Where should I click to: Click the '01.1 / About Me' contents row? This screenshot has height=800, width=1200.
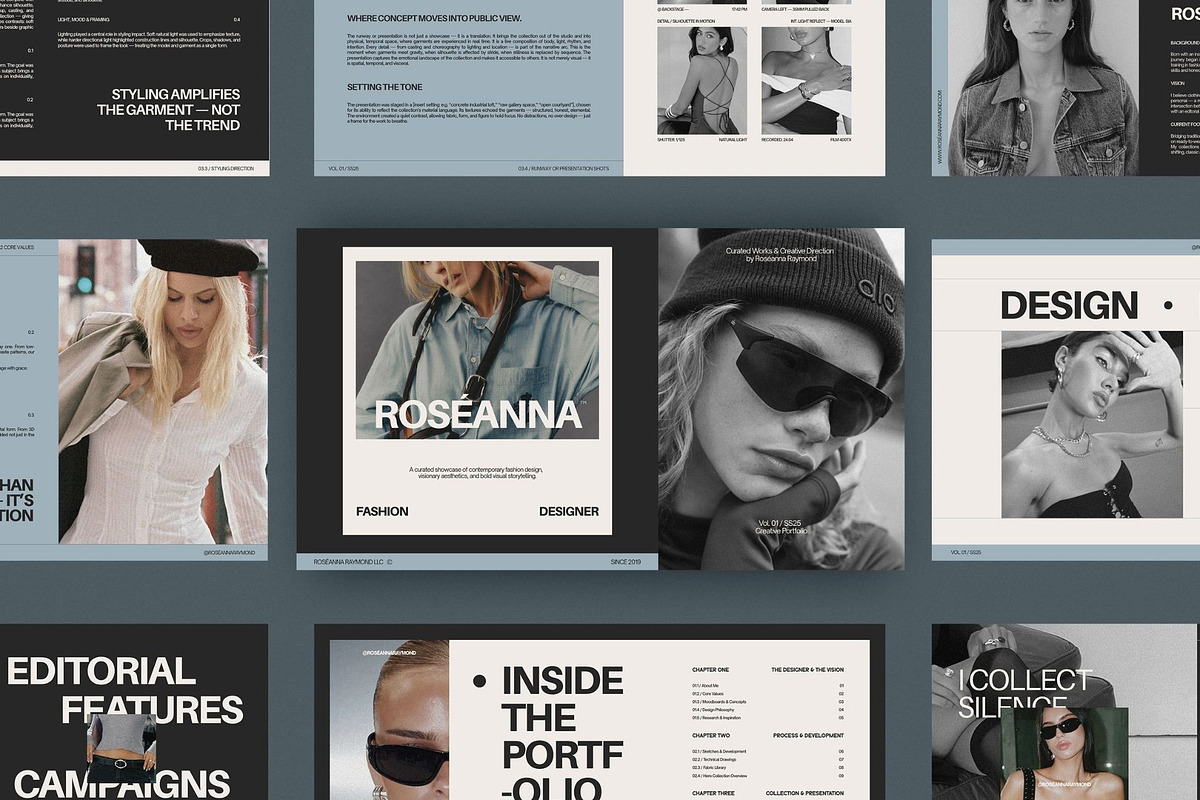(768, 686)
